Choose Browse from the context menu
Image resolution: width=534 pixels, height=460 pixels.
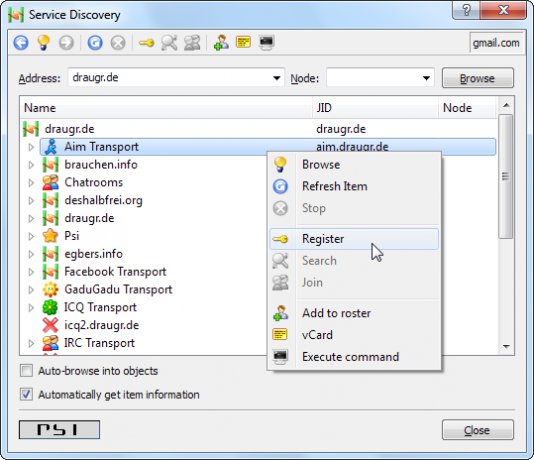click(354, 165)
